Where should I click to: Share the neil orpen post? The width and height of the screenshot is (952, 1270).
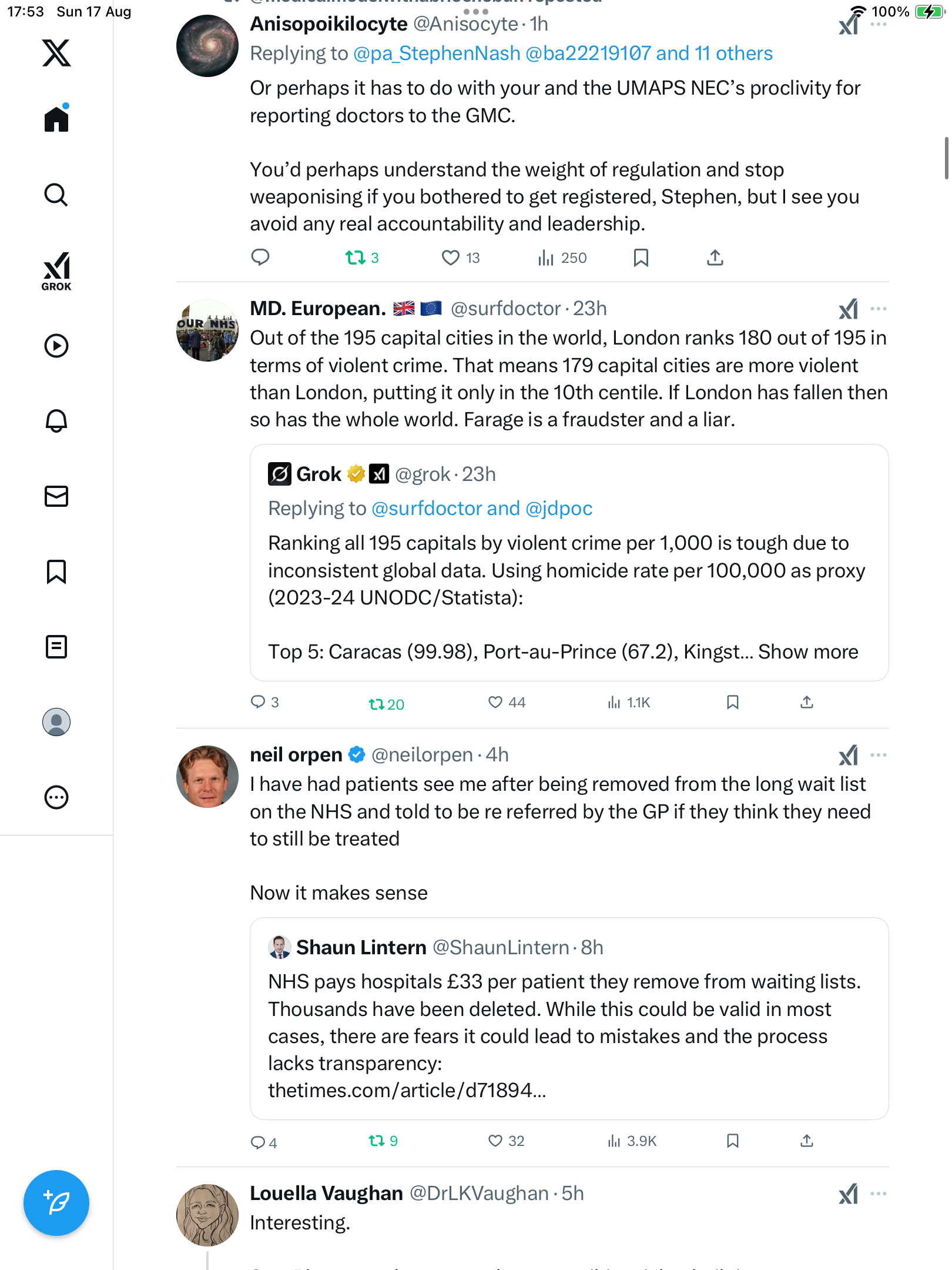click(807, 1141)
